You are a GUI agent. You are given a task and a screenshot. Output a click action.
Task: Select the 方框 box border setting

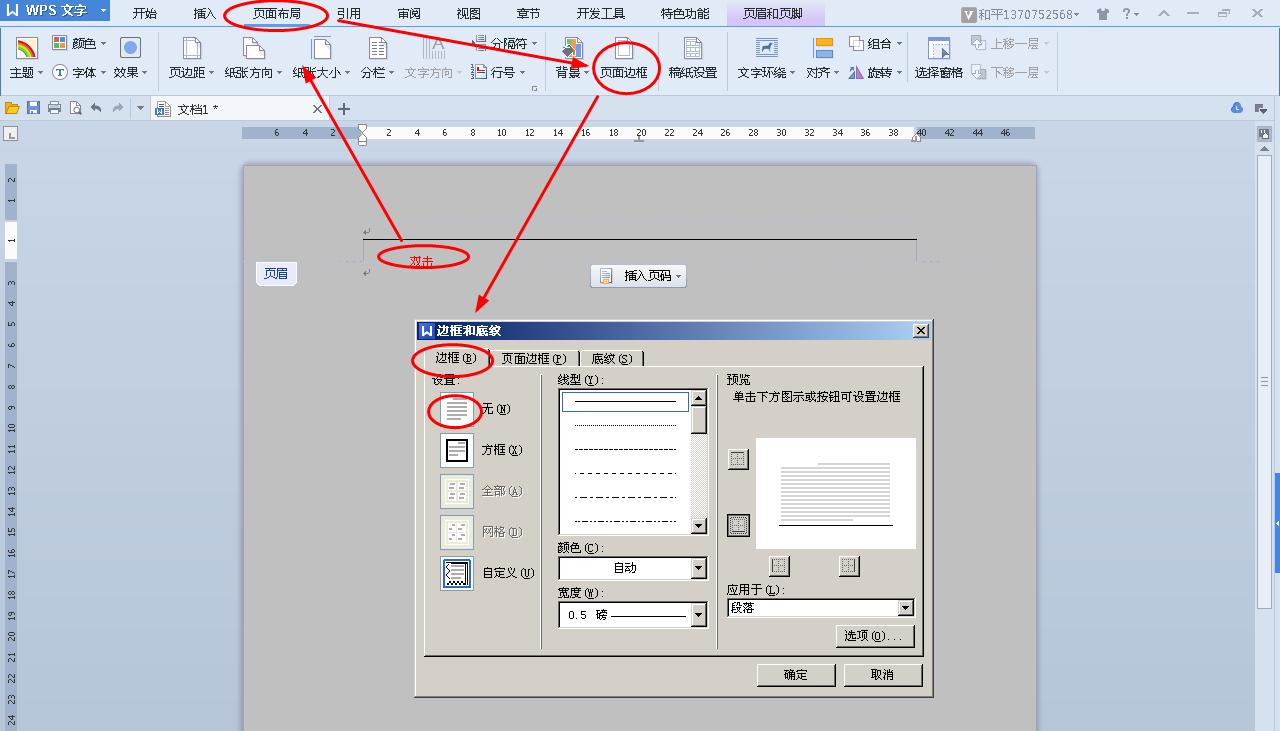tap(457, 450)
